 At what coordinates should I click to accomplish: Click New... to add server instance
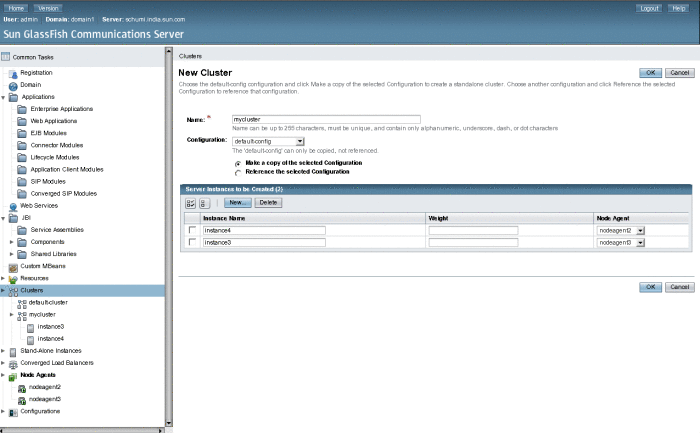[238, 203]
